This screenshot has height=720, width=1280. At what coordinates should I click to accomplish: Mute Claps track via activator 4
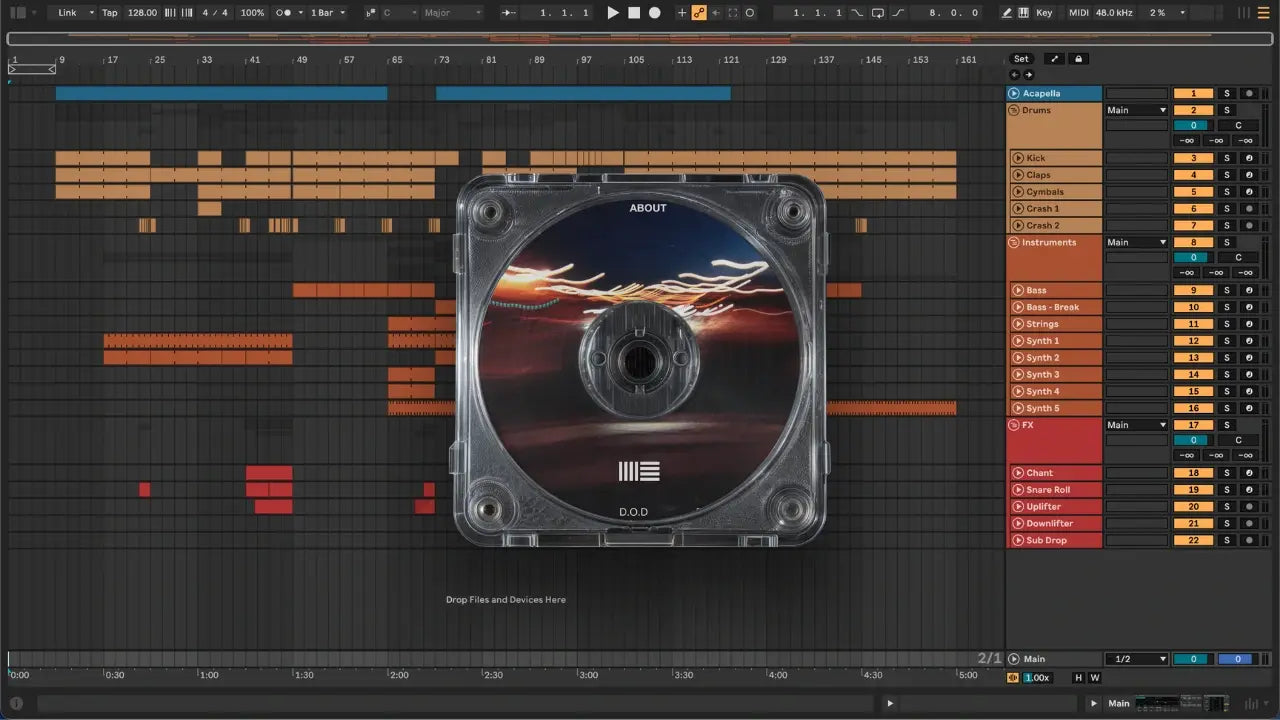1193,175
